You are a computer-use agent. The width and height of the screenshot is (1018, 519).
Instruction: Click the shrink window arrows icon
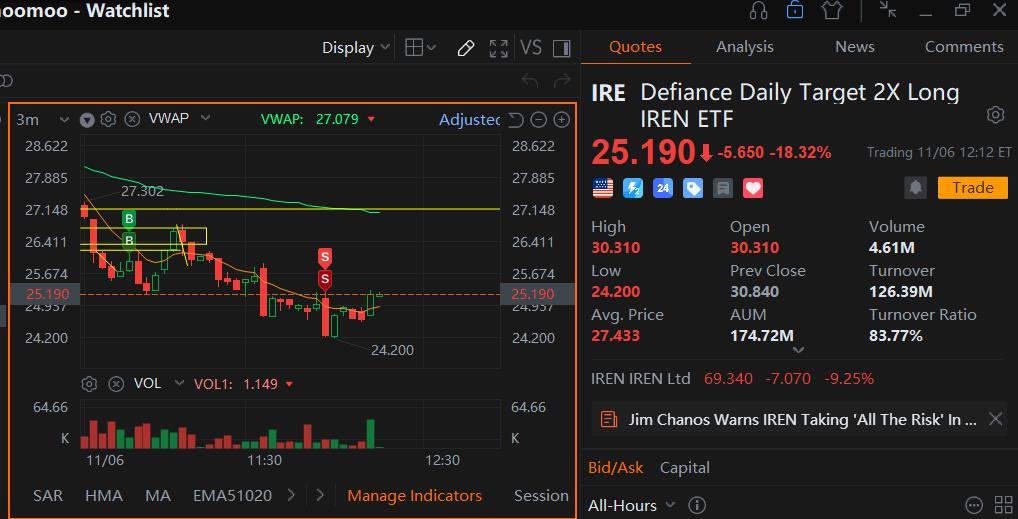click(888, 9)
